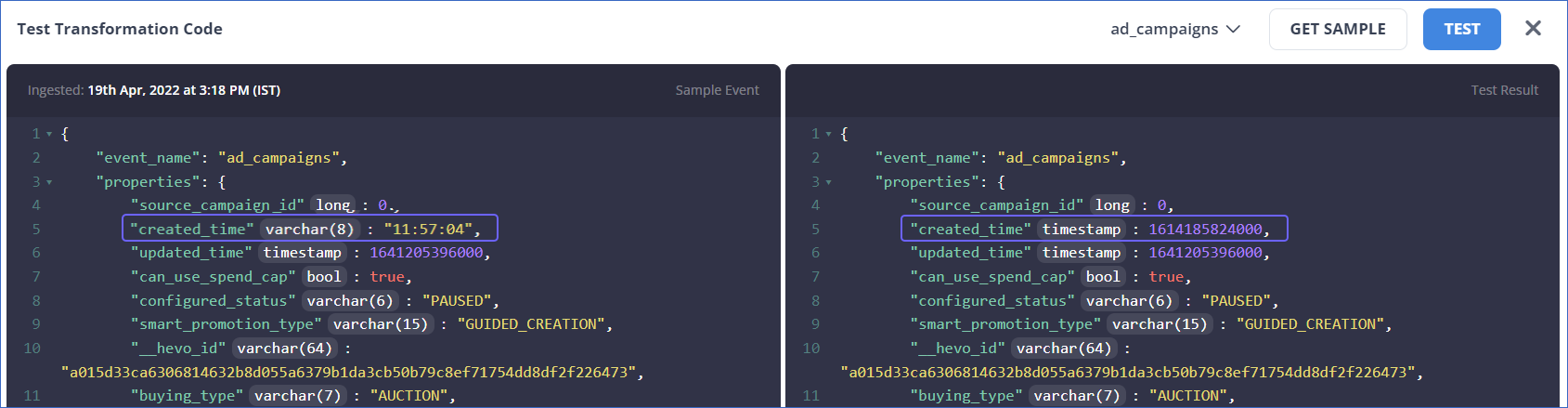Click 1614185824000 value in Test Result

1205,229
